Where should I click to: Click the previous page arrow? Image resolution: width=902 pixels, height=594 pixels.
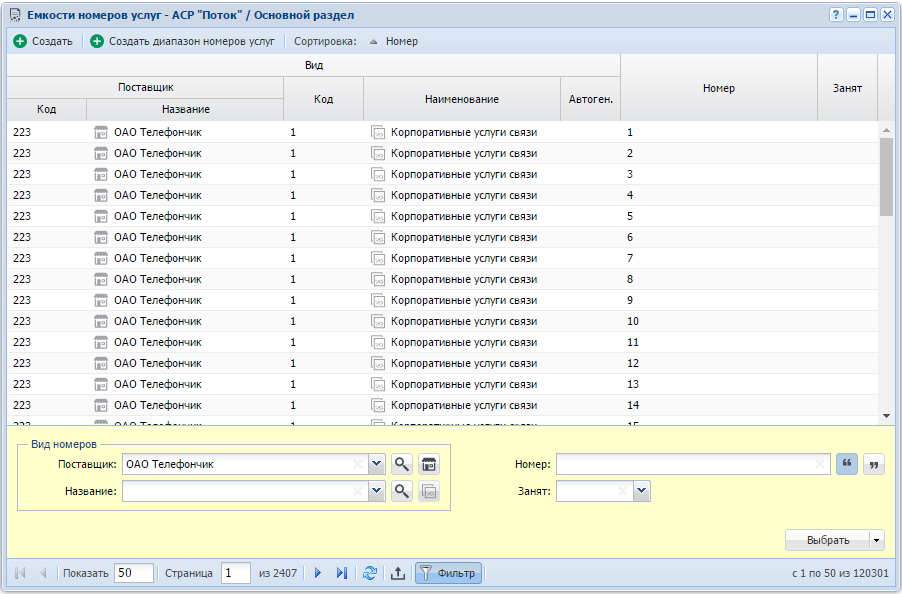[43, 573]
